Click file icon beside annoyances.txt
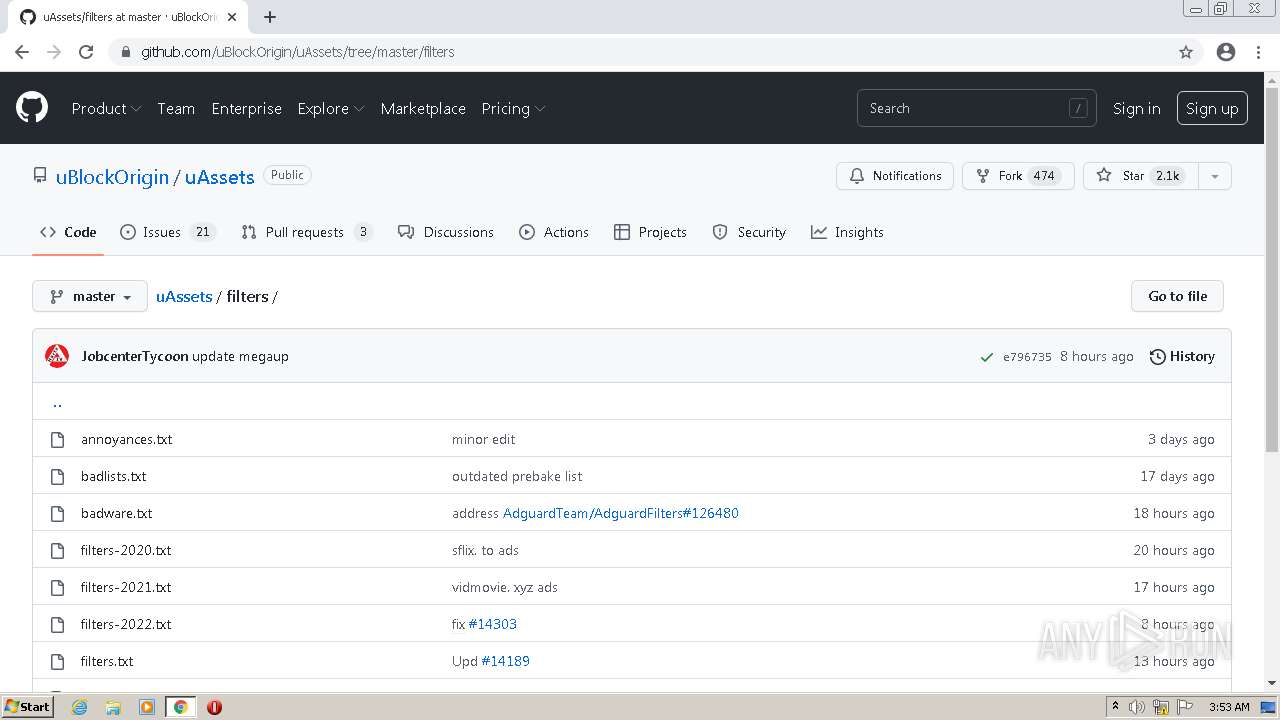This screenshot has width=1280, height=720. click(x=57, y=439)
